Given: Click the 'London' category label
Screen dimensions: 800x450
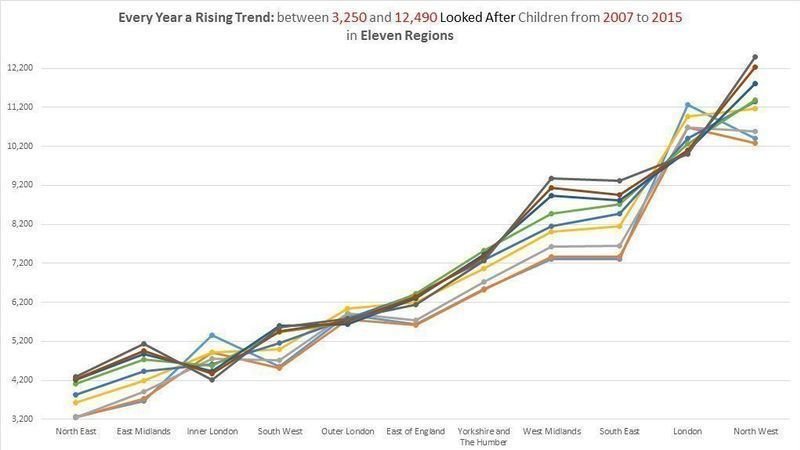Looking at the screenshot, I should (687, 432).
